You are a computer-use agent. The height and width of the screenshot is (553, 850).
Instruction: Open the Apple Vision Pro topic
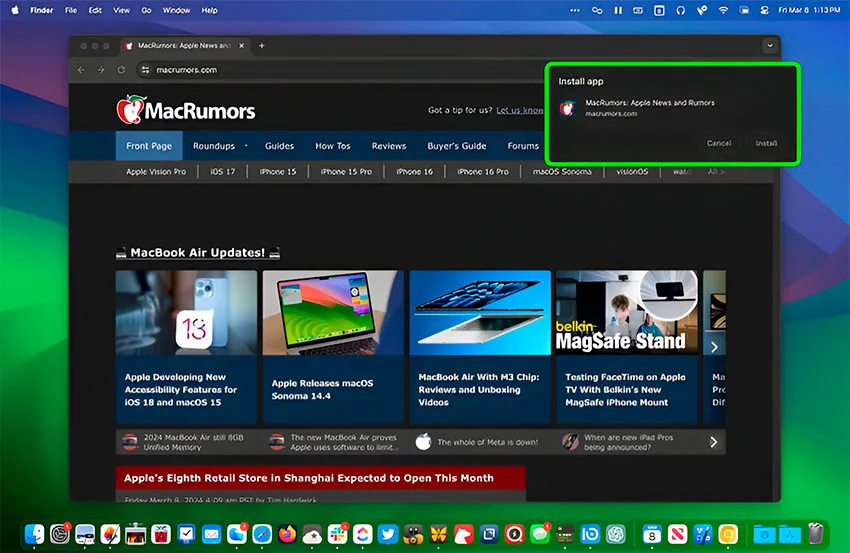pos(156,171)
